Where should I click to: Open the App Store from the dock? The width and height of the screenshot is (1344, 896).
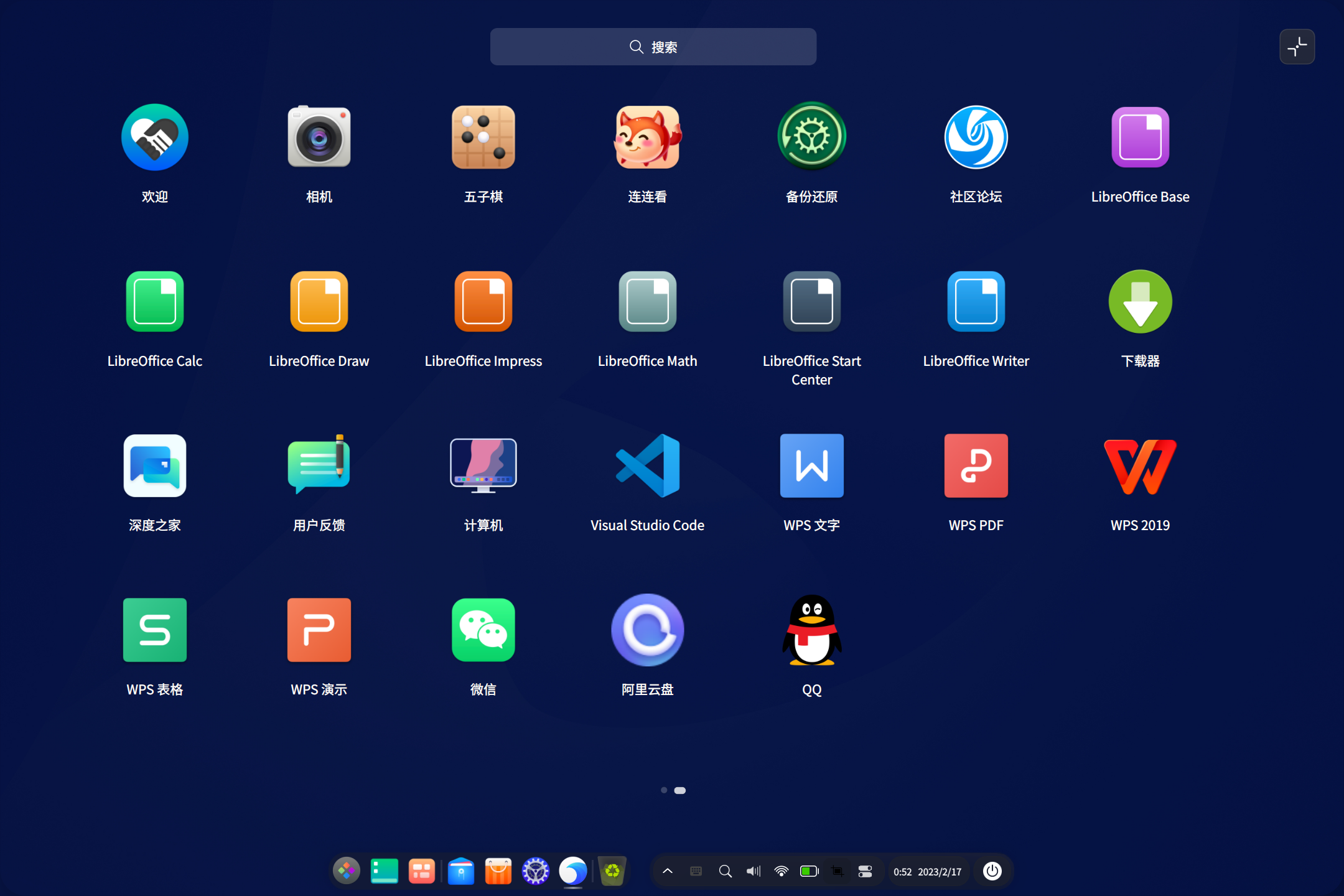coord(498,871)
